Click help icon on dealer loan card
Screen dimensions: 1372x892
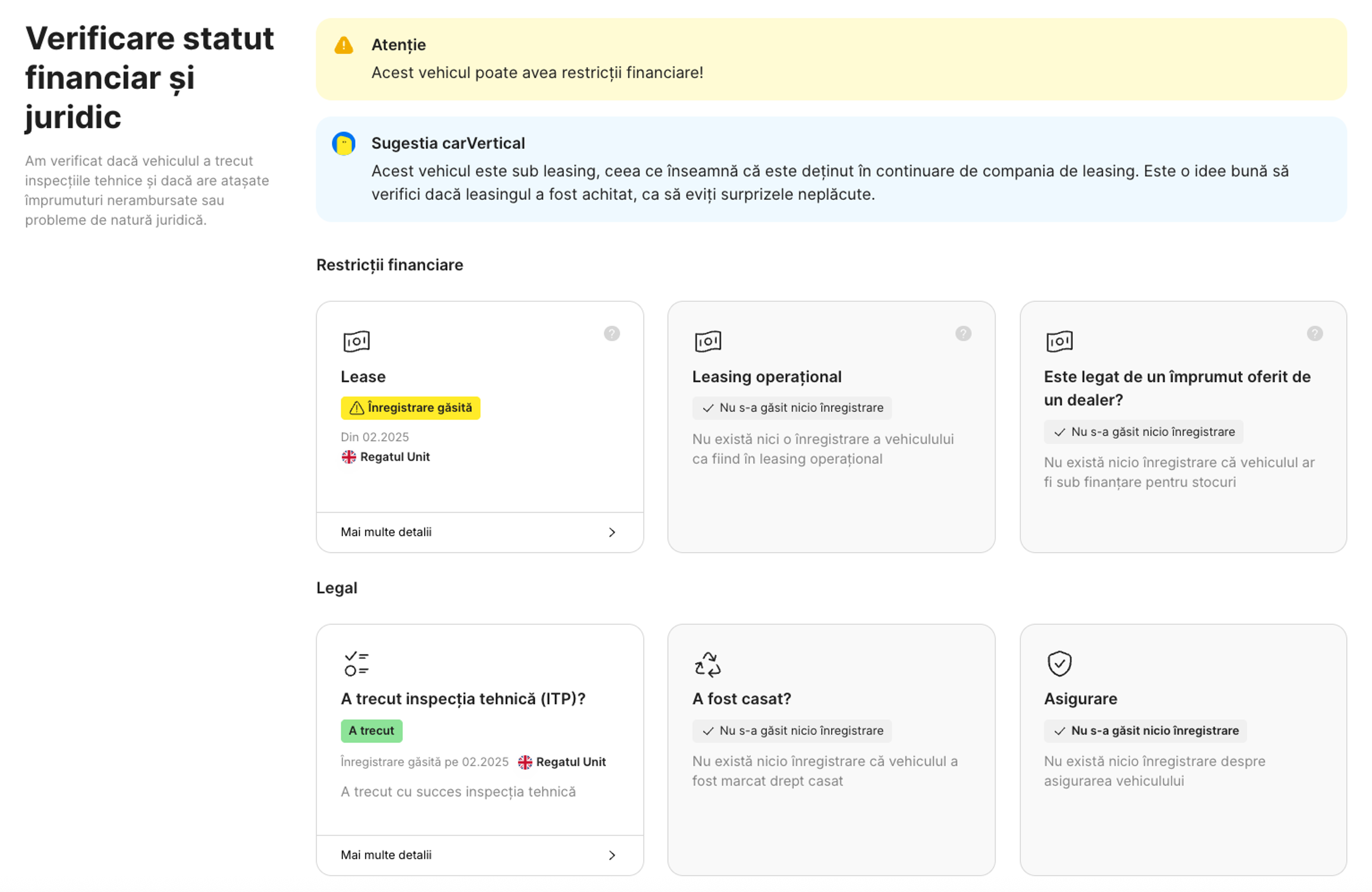(1314, 333)
